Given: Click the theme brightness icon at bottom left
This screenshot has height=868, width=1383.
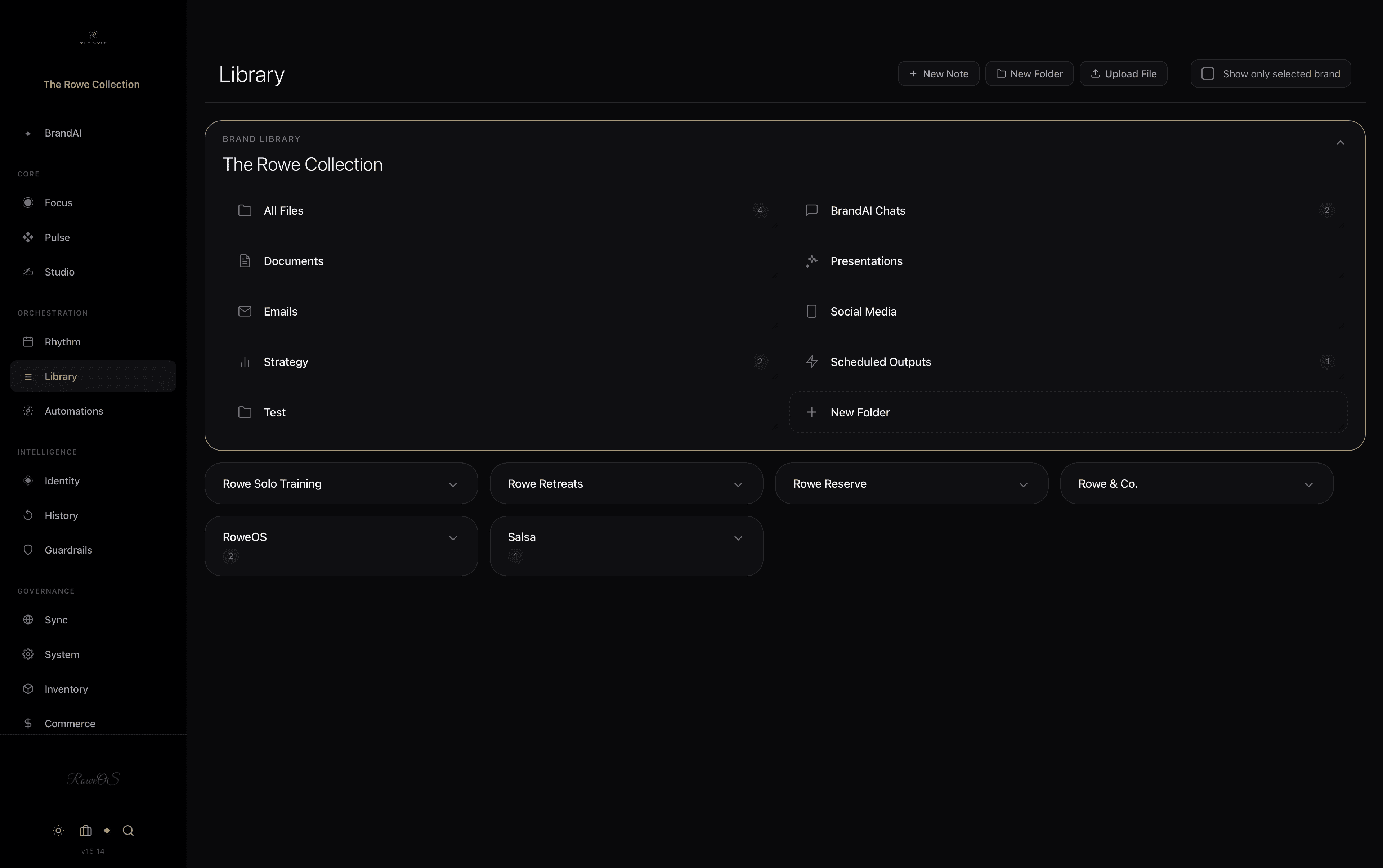Looking at the screenshot, I should pos(58,831).
